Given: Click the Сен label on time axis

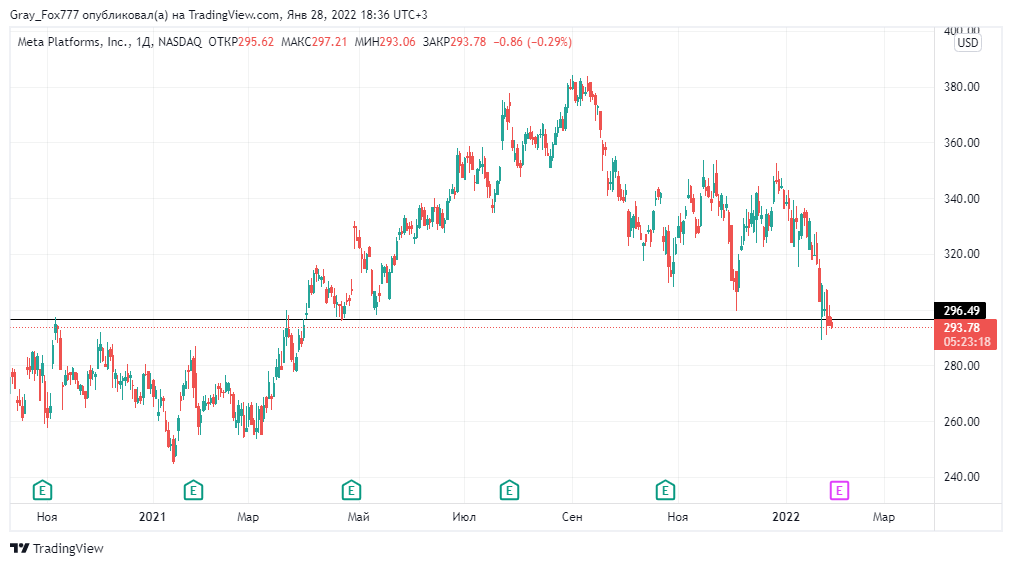Looking at the screenshot, I should click(572, 517).
